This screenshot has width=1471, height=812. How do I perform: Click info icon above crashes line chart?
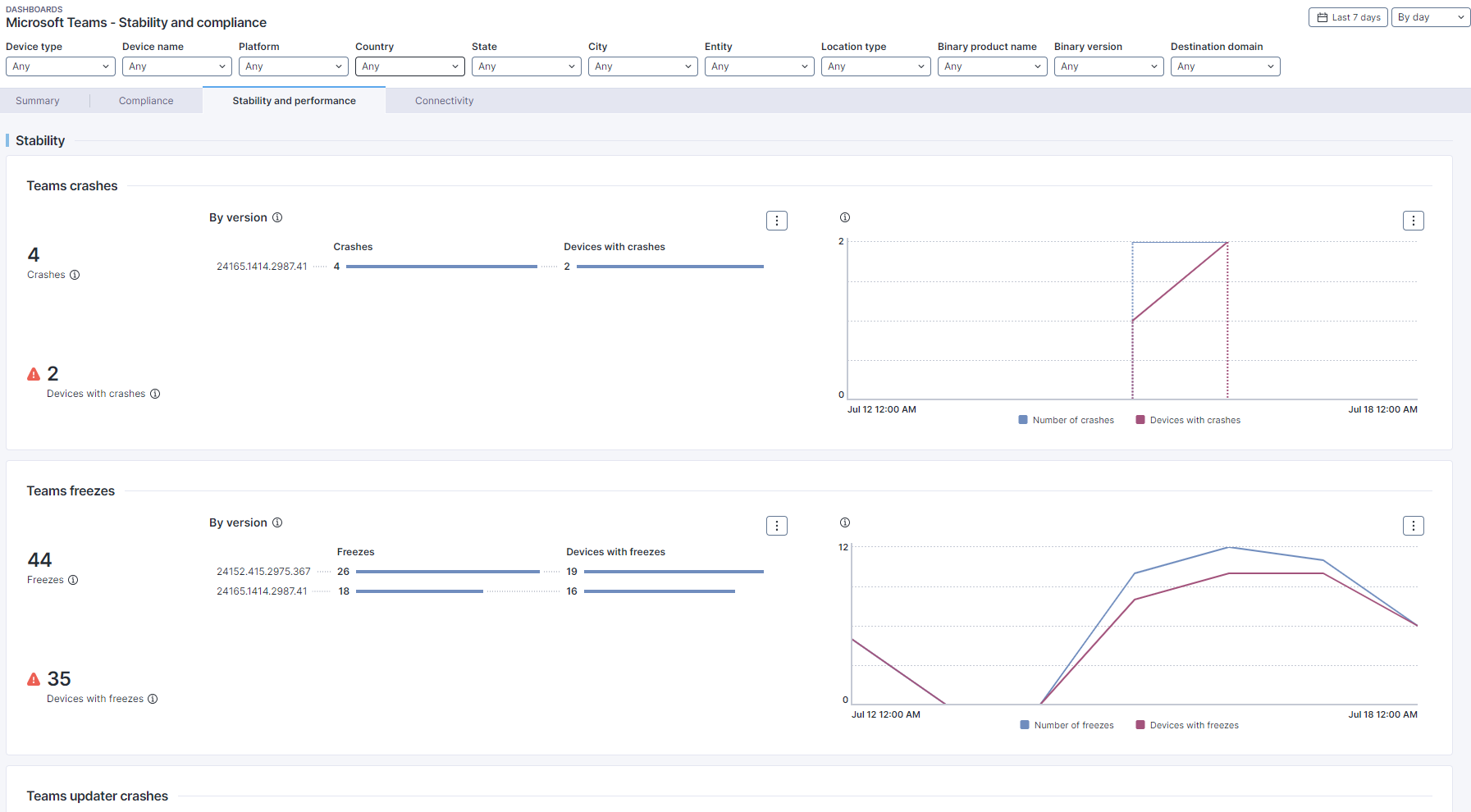coord(845,217)
